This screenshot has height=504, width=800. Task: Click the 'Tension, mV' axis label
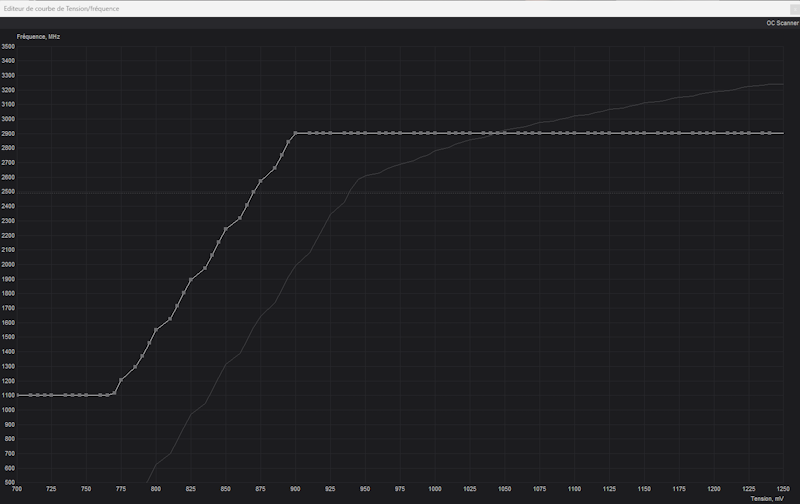pos(767,498)
